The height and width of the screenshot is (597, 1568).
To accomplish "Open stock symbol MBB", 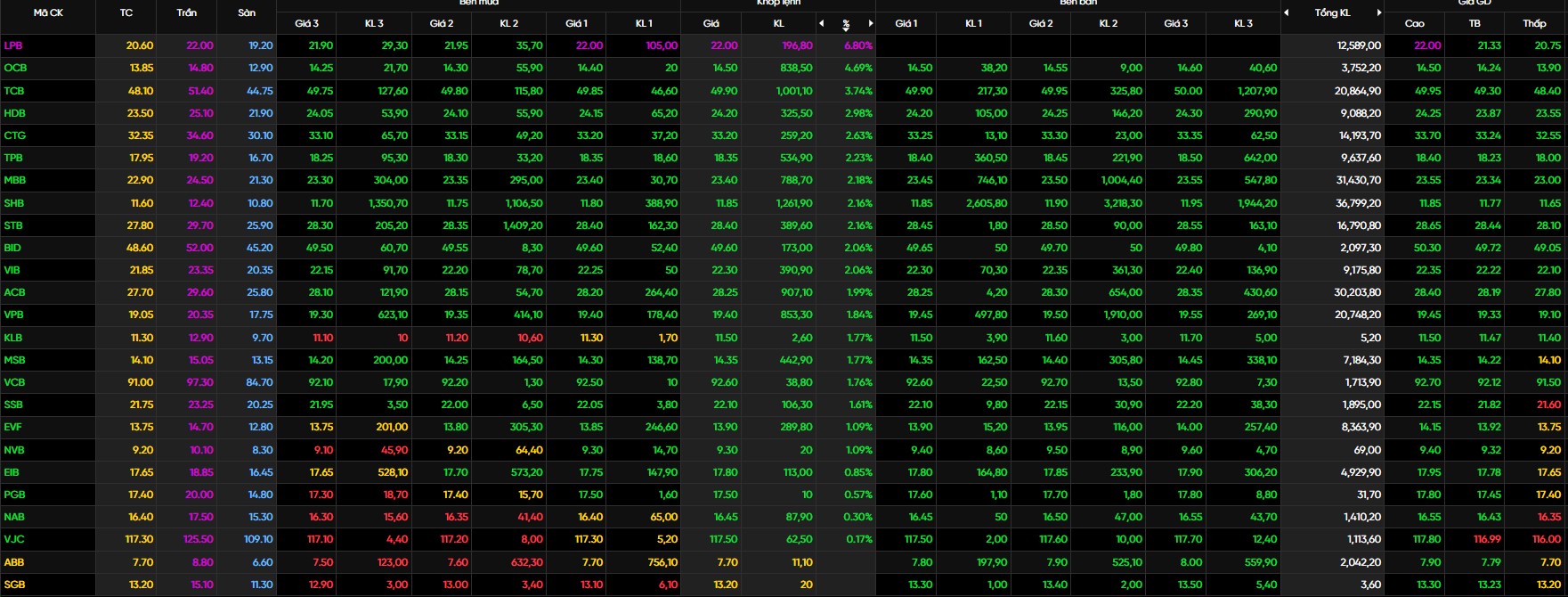I will (x=15, y=180).
